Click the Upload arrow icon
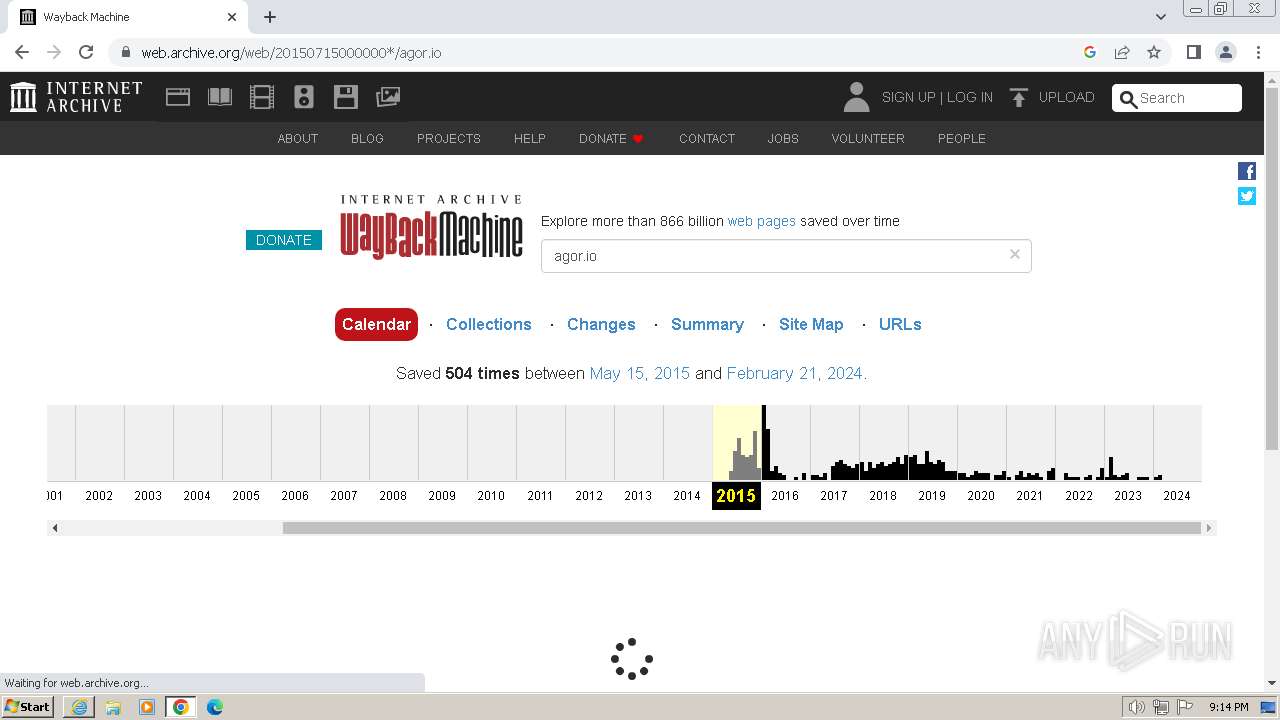The height and width of the screenshot is (720, 1280). click(x=1019, y=97)
